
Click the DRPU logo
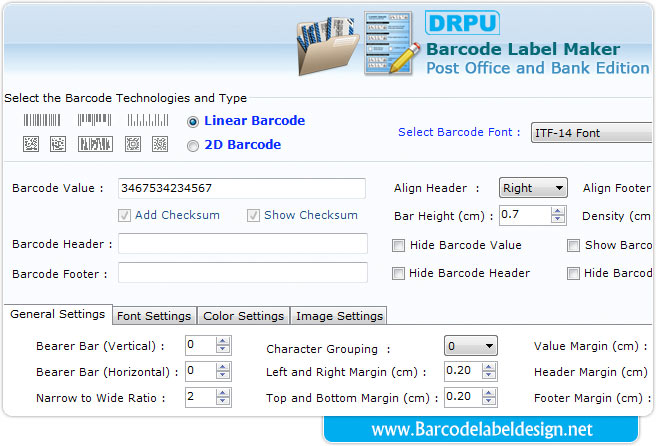tap(462, 23)
